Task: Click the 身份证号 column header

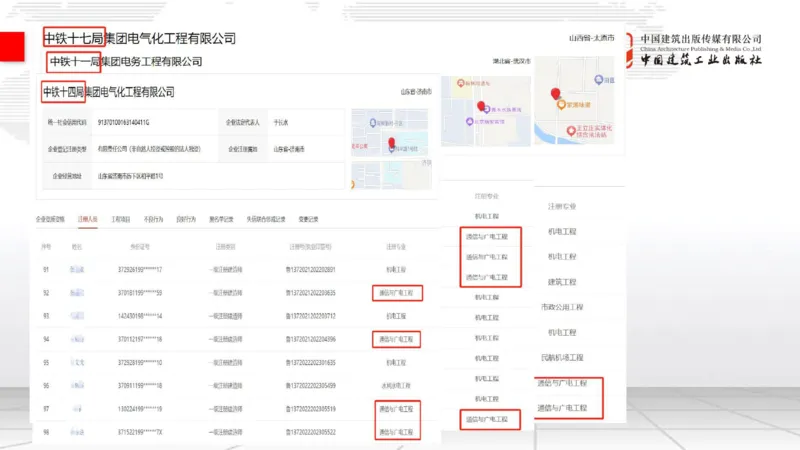Action: point(140,247)
